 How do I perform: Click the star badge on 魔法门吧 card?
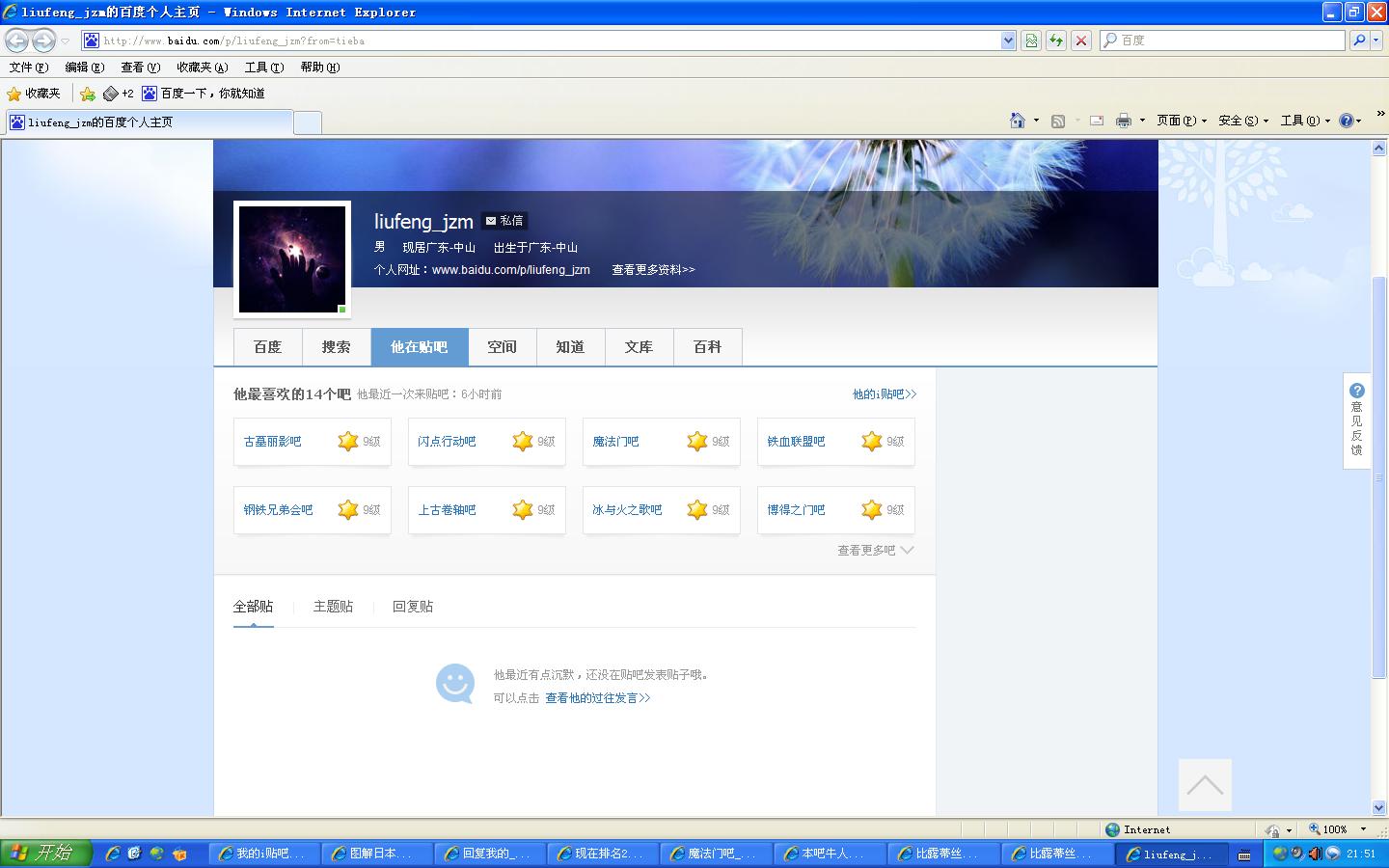(697, 441)
